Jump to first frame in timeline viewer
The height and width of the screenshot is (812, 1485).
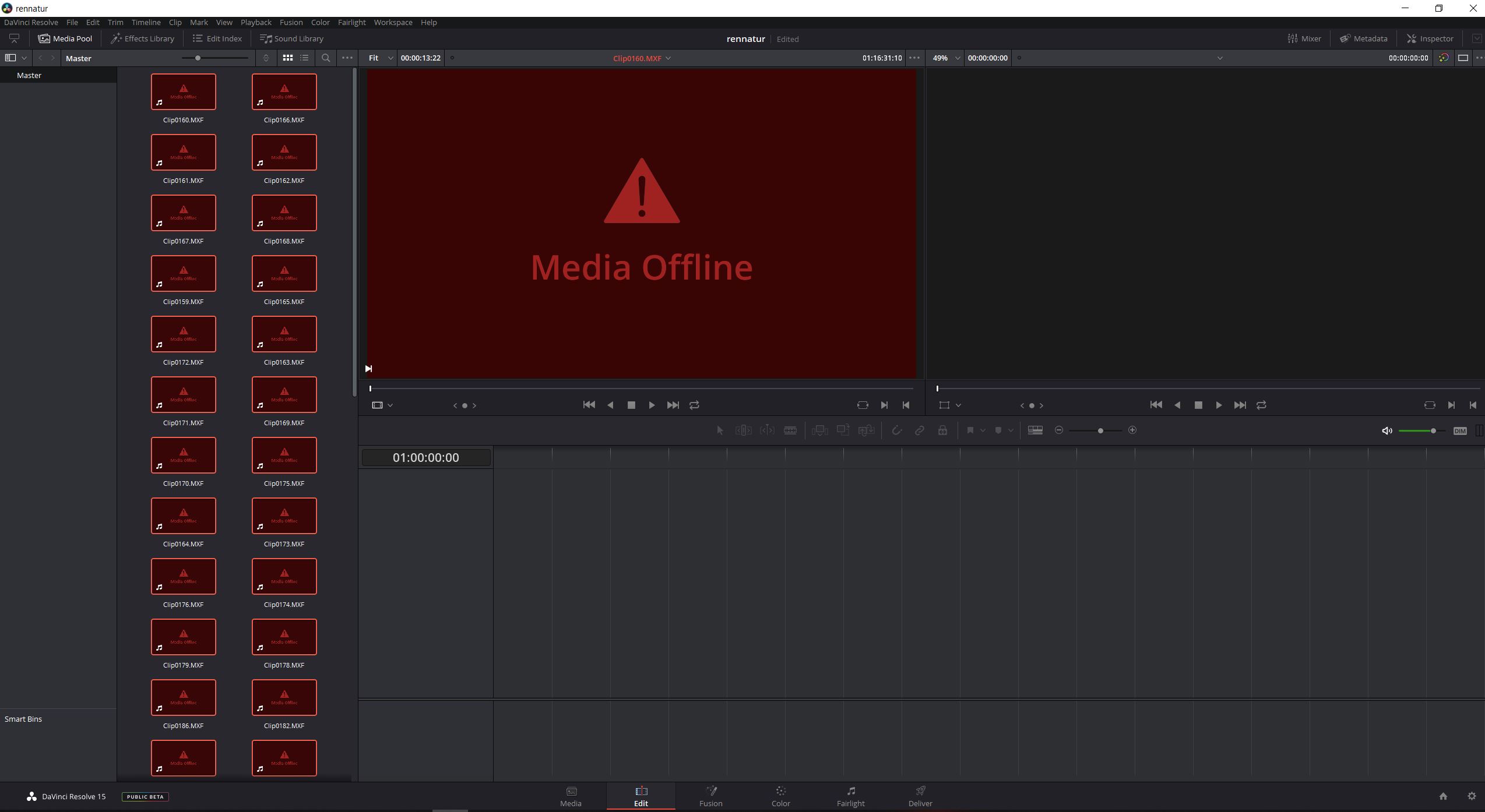coord(1156,405)
